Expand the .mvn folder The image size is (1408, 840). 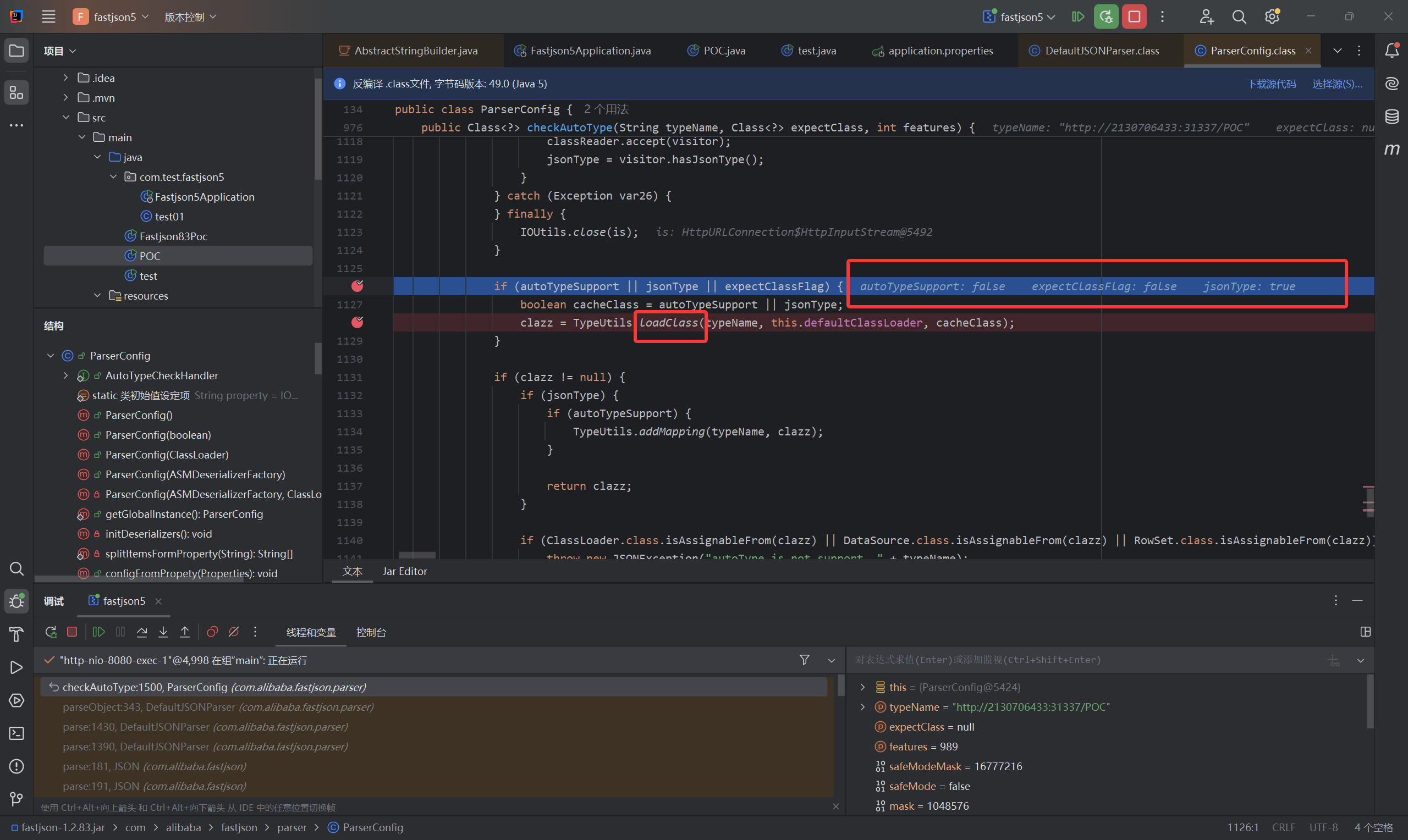[65, 97]
